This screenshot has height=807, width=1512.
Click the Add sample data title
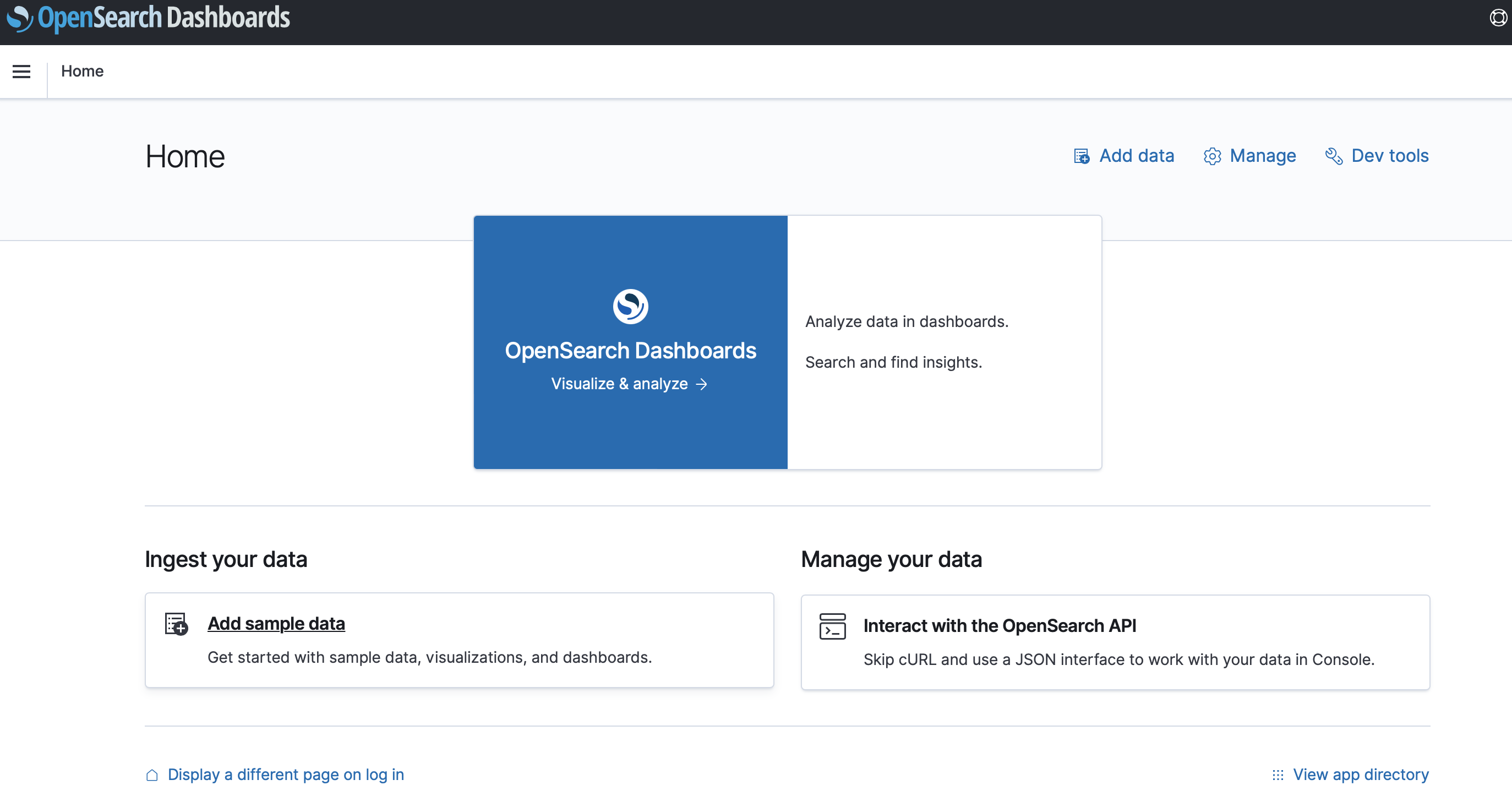(x=276, y=623)
